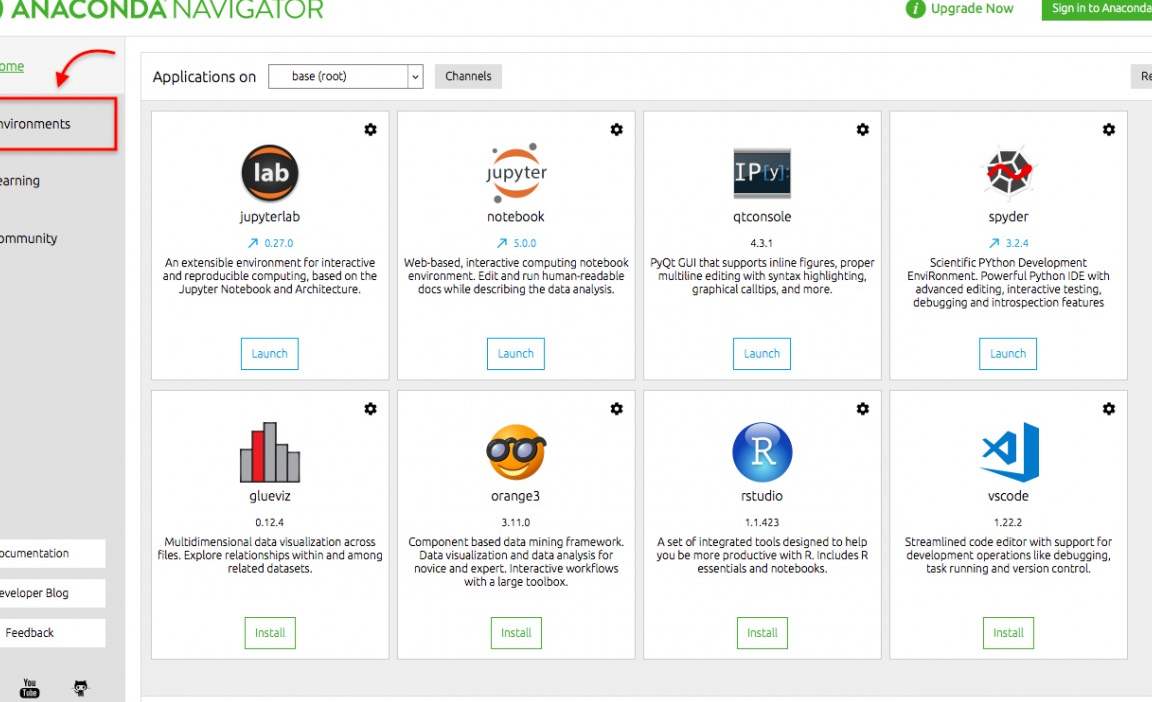This screenshot has width=1152, height=702.
Task: Click the Upgrade Now link
Action: (x=972, y=9)
